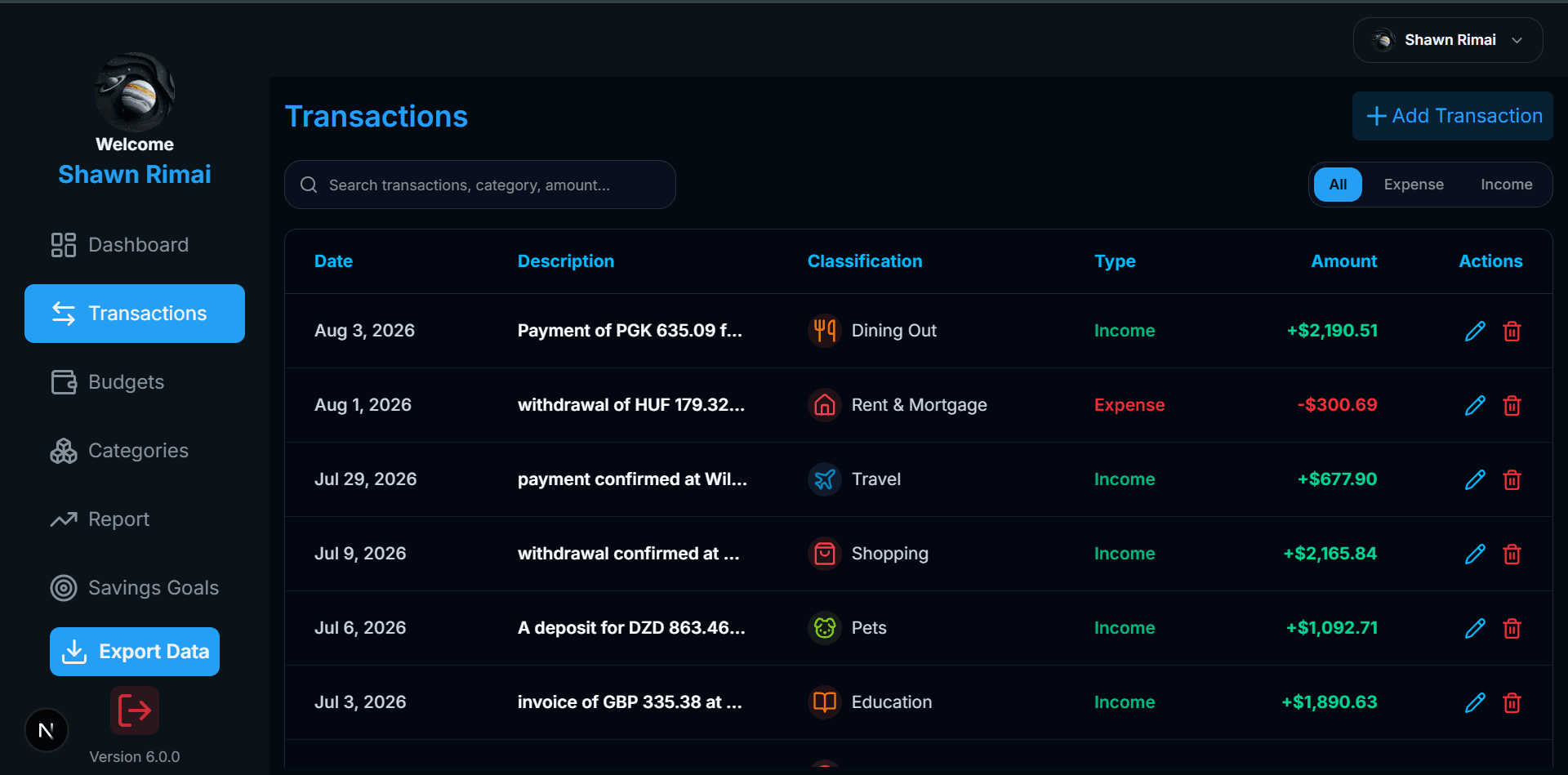Delete the Shopping transaction
The image size is (1568, 775).
coord(1512,554)
